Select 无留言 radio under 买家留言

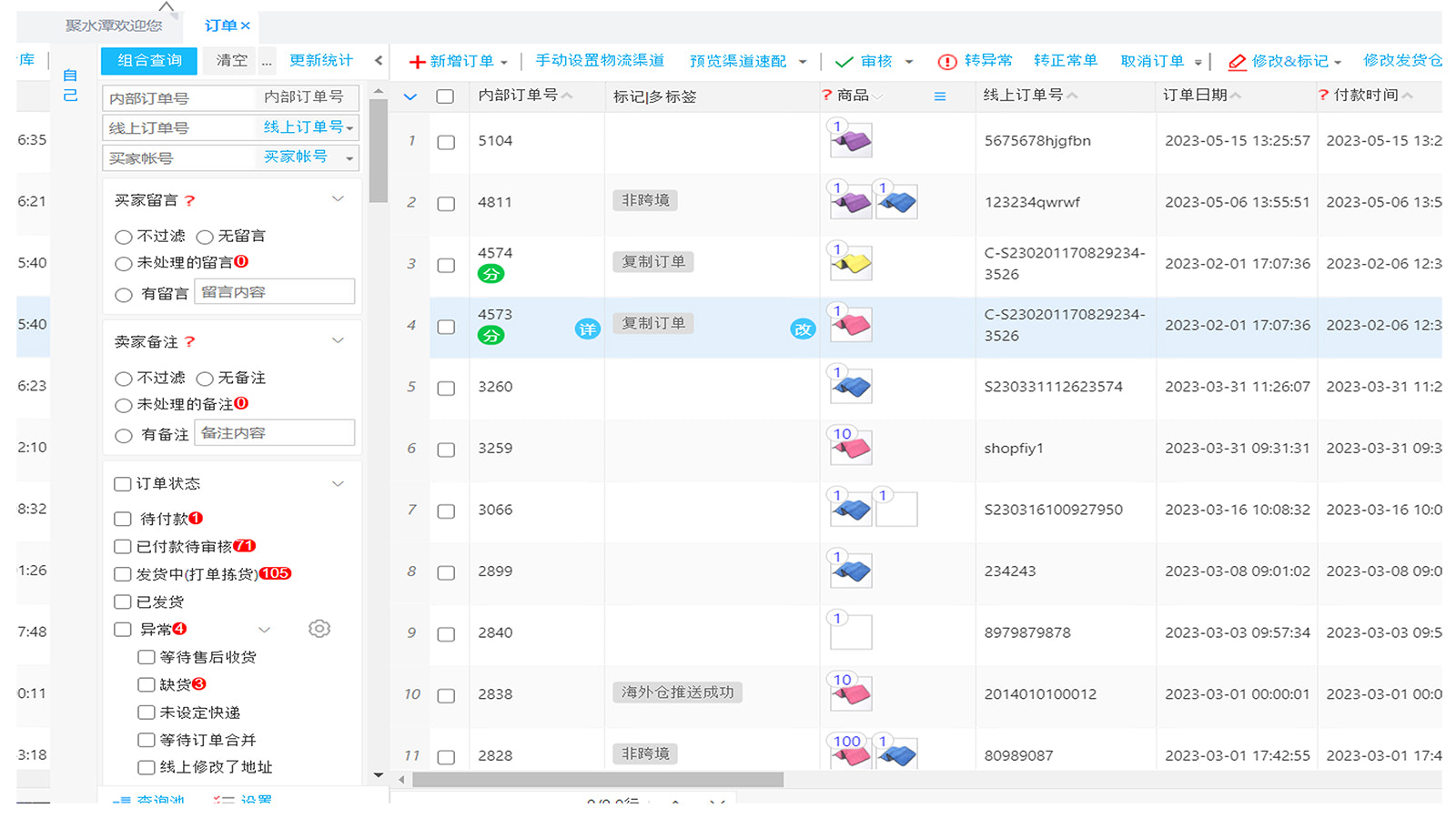205,237
